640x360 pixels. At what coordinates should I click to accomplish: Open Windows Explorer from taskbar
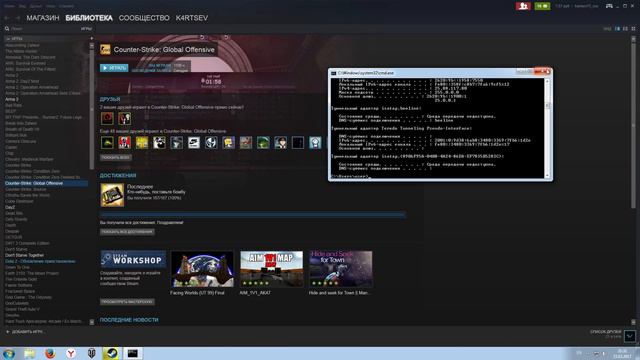[x=29, y=353]
